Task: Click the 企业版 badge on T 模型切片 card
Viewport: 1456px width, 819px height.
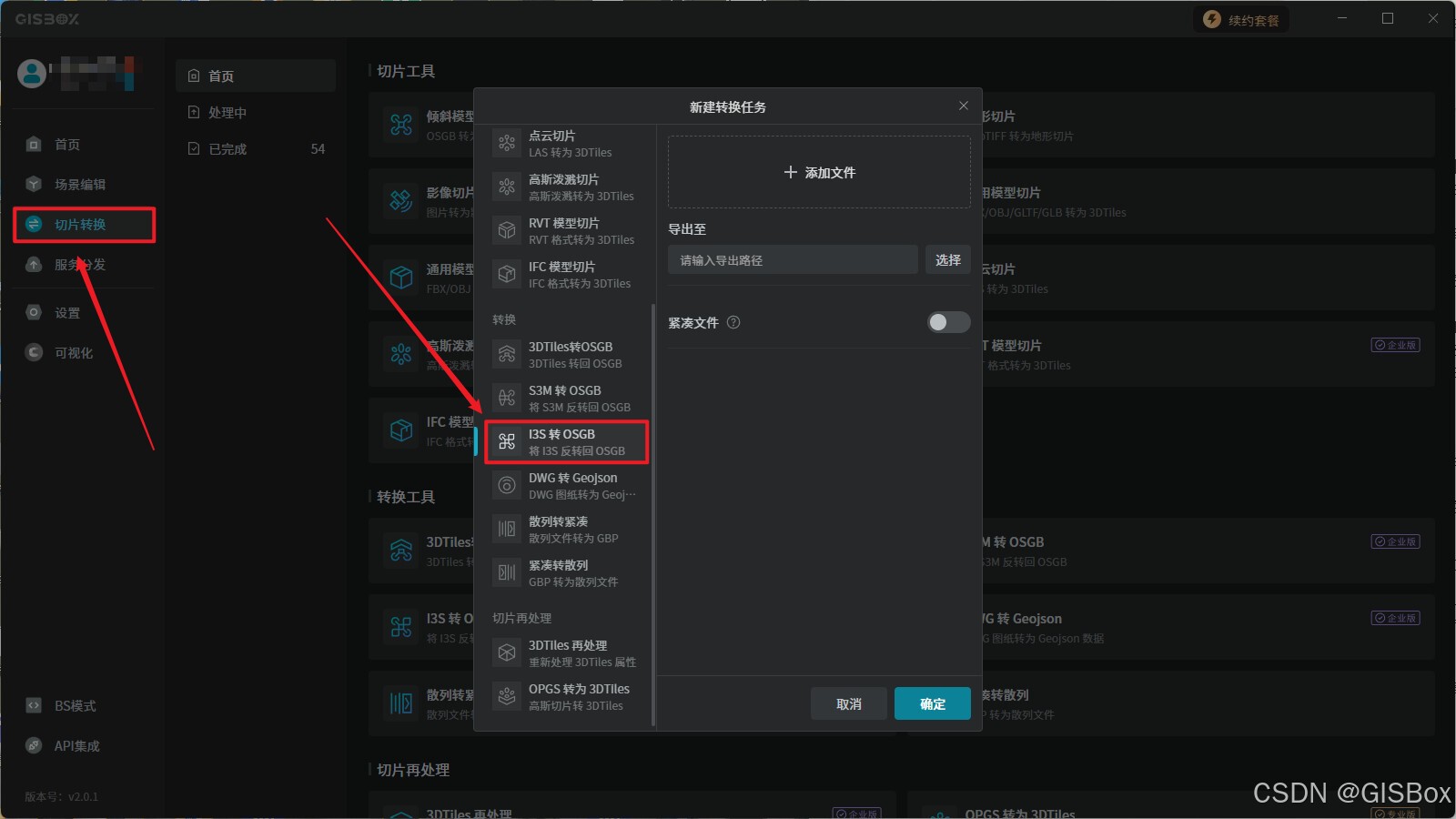Action: tap(1395, 345)
